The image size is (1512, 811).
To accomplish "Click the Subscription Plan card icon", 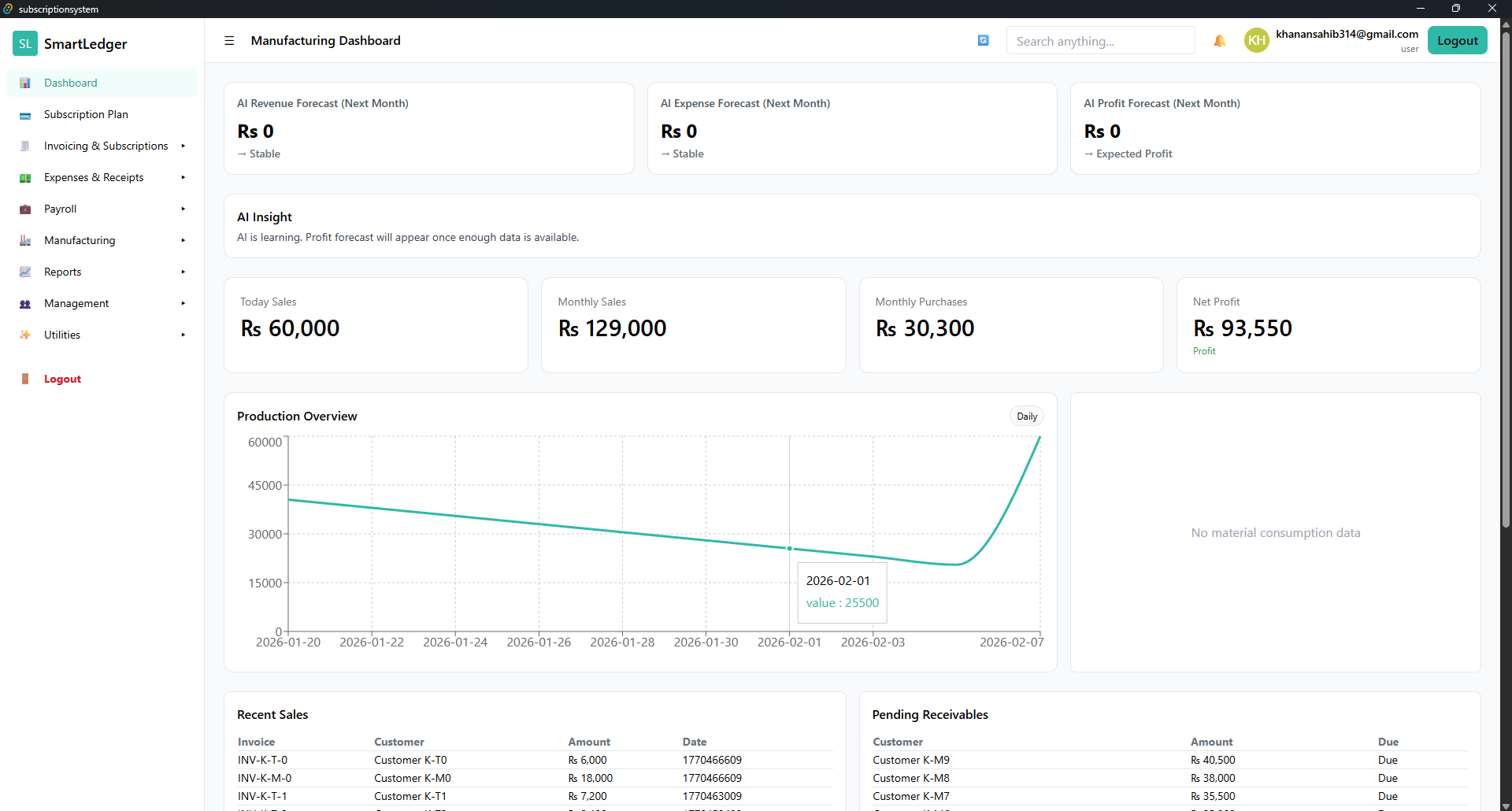I will point(25,115).
